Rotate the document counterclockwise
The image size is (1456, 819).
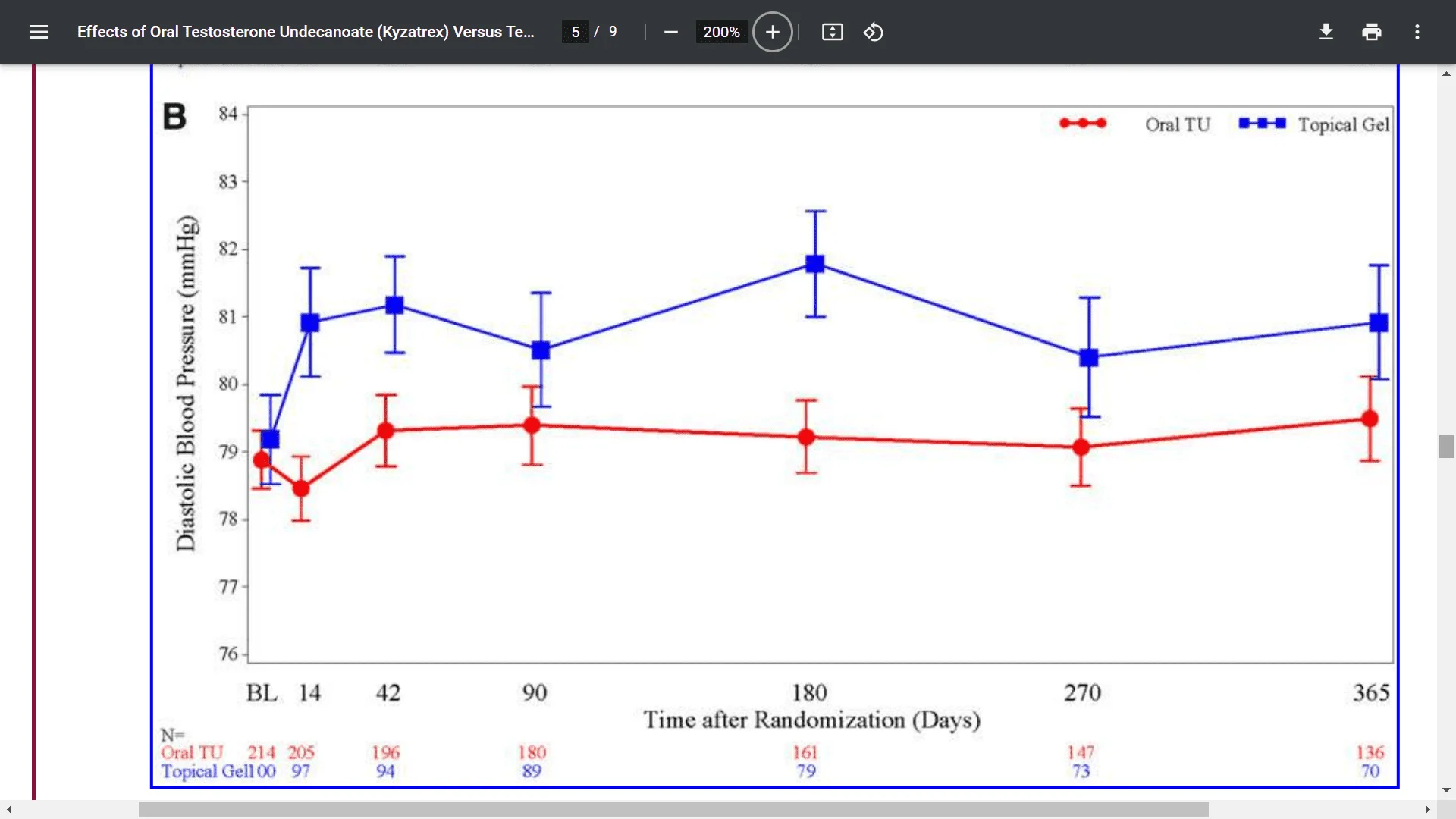[x=873, y=32]
